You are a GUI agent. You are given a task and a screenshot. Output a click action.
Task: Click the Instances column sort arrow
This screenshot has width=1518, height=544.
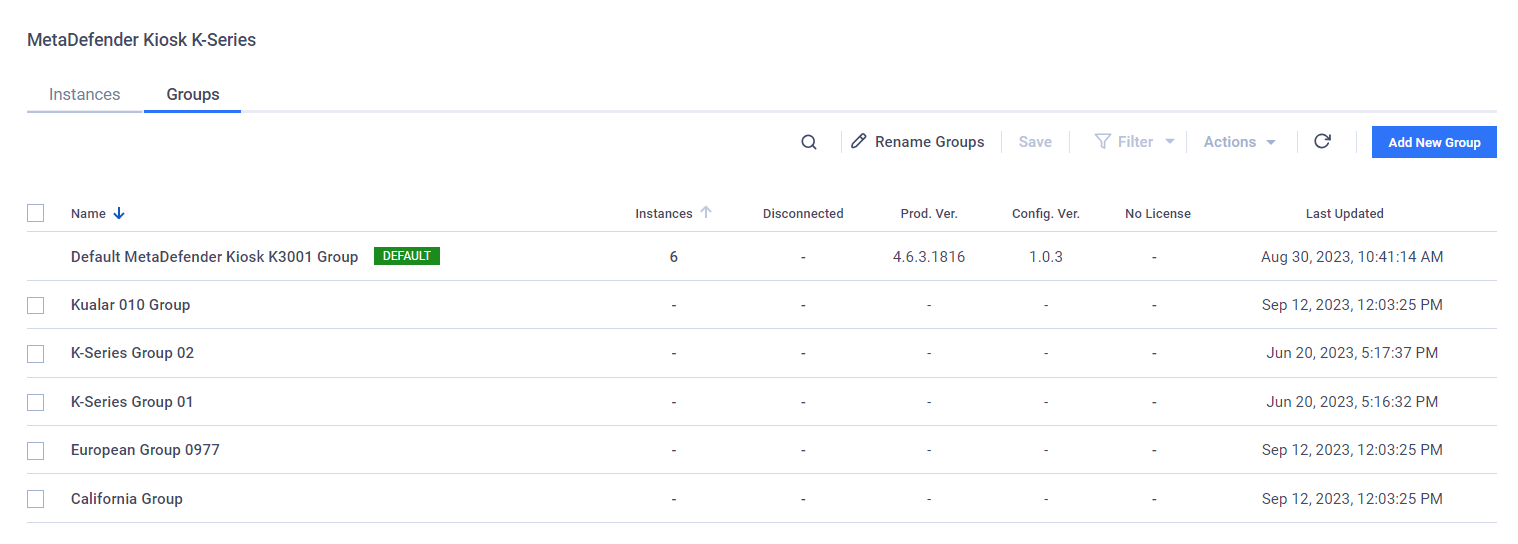pos(706,212)
